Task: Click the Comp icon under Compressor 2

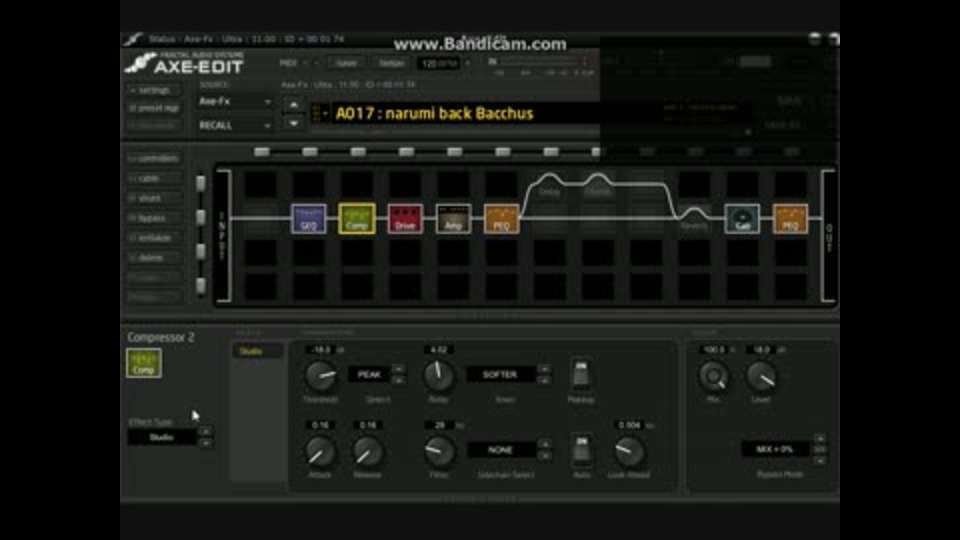Action: click(x=144, y=363)
